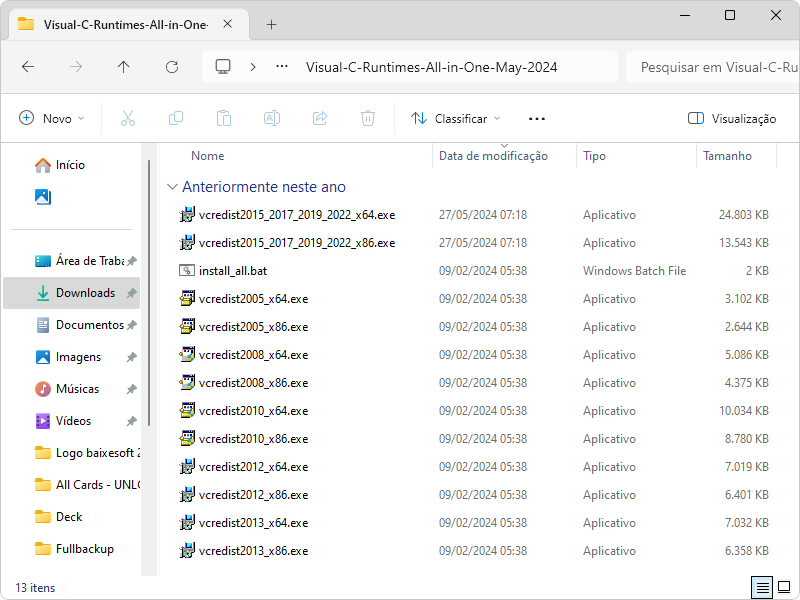Click the Cut scissors icon

(128, 118)
